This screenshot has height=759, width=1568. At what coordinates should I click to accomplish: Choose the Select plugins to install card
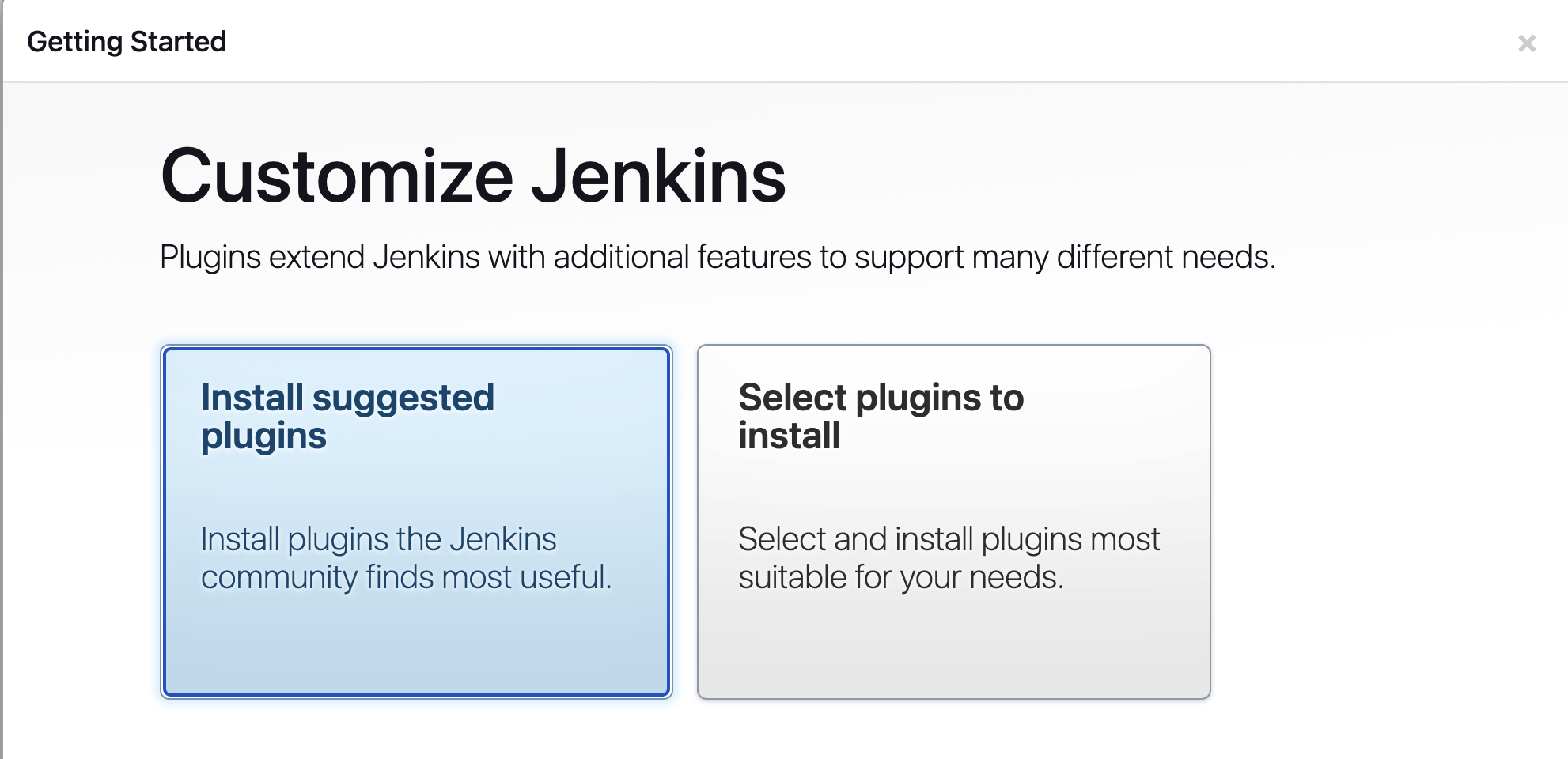(953, 522)
